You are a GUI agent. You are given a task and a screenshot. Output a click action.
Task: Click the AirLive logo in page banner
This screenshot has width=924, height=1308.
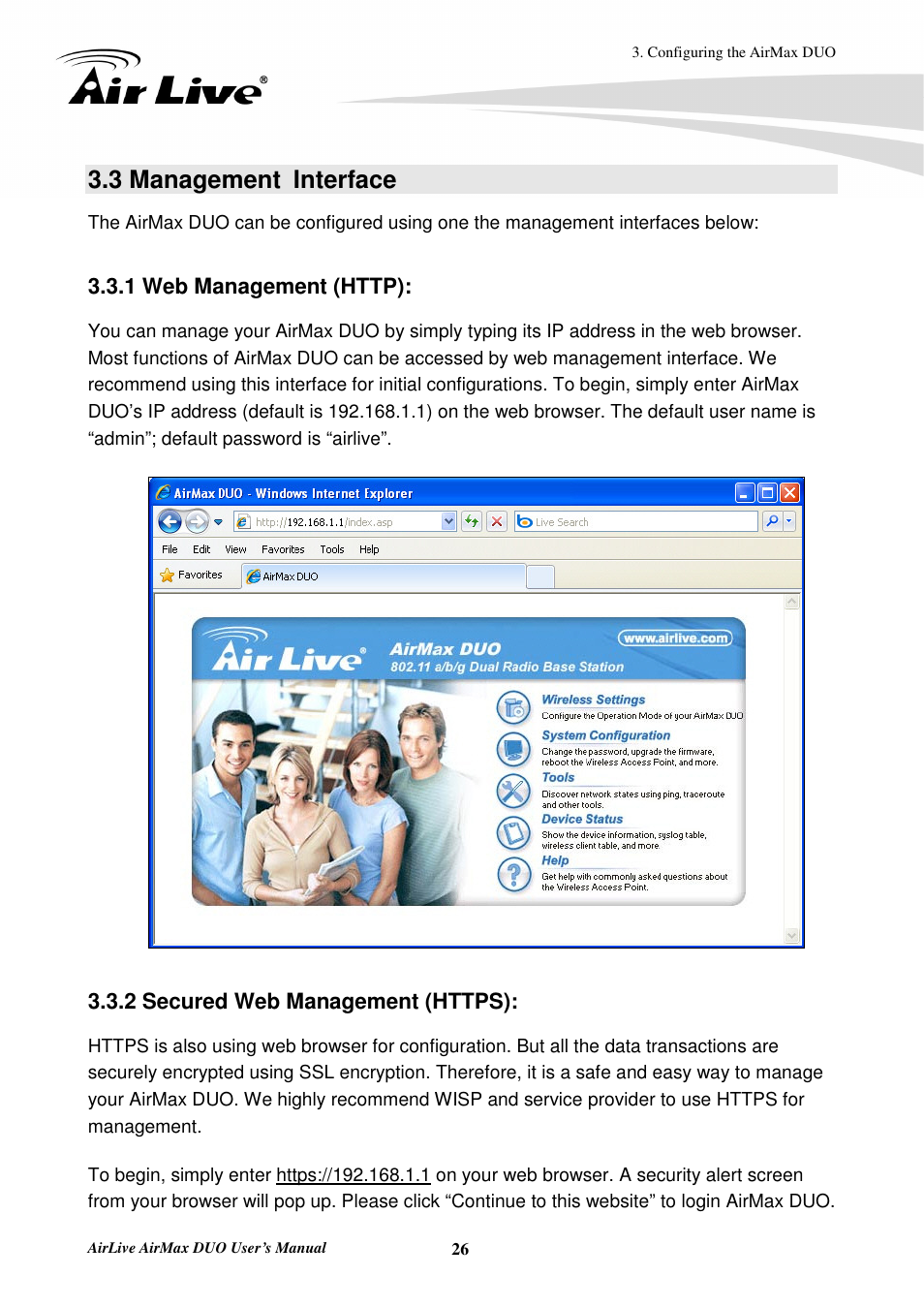coord(287,651)
